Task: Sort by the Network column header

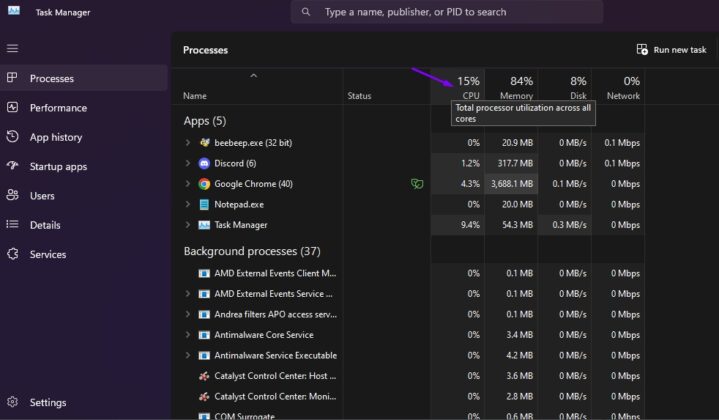Action: pos(618,87)
